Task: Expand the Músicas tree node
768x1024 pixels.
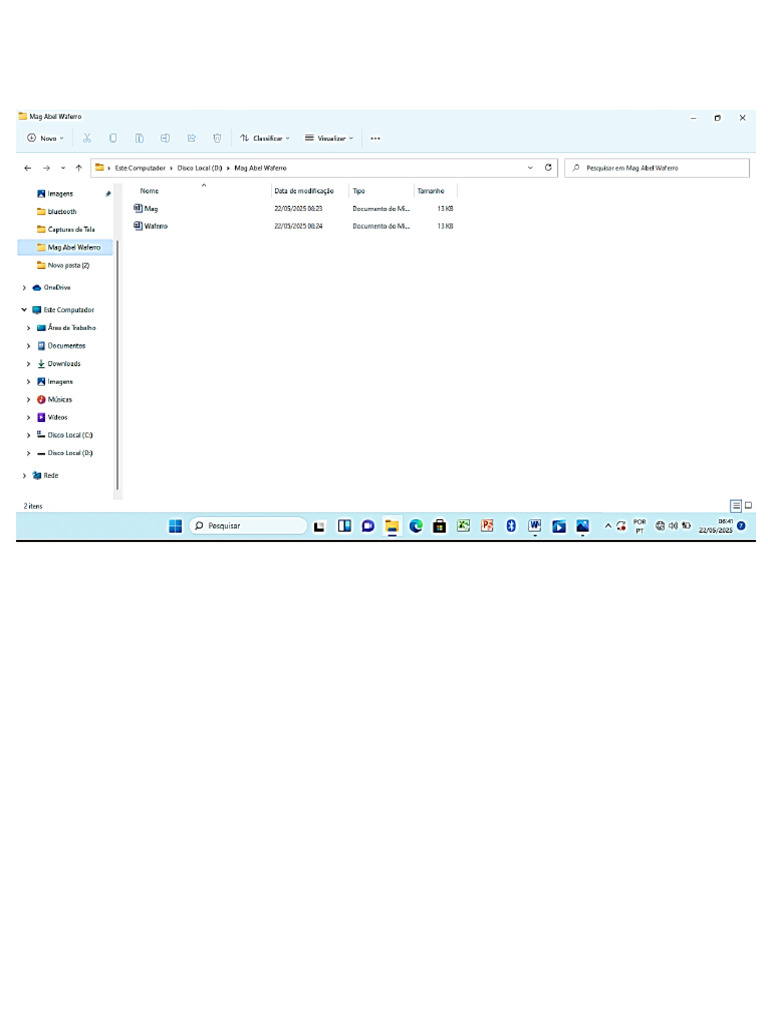Action: 28,399
